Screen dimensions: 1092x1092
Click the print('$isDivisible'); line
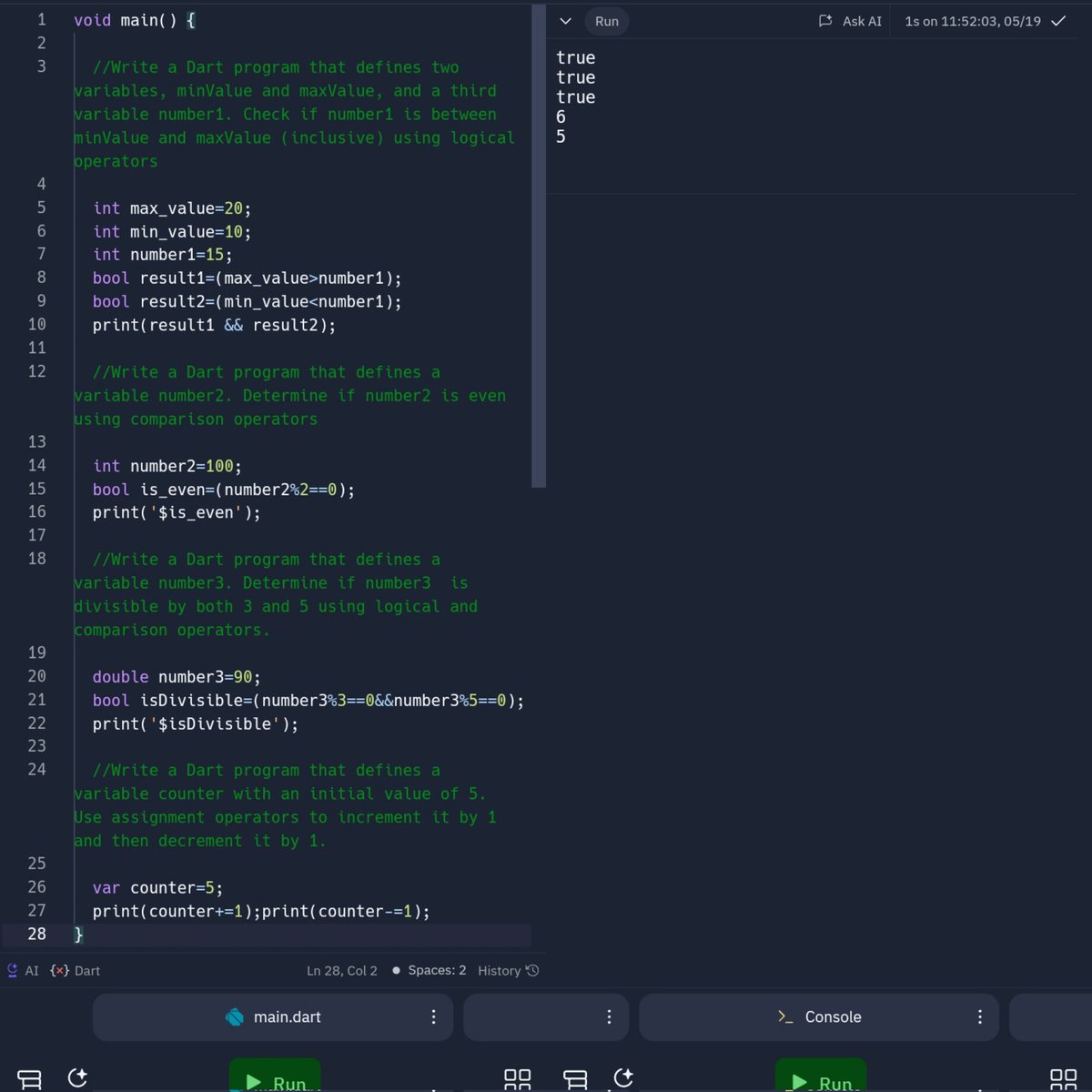(196, 724)
